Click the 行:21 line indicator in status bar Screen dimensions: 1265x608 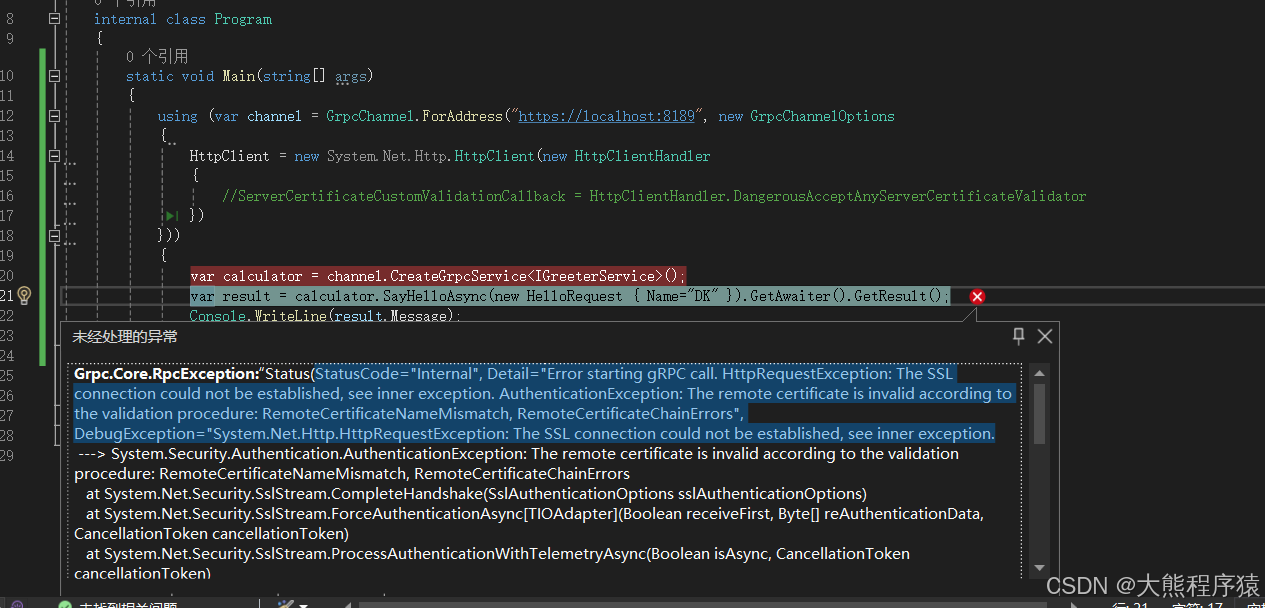coord(1130,604)
